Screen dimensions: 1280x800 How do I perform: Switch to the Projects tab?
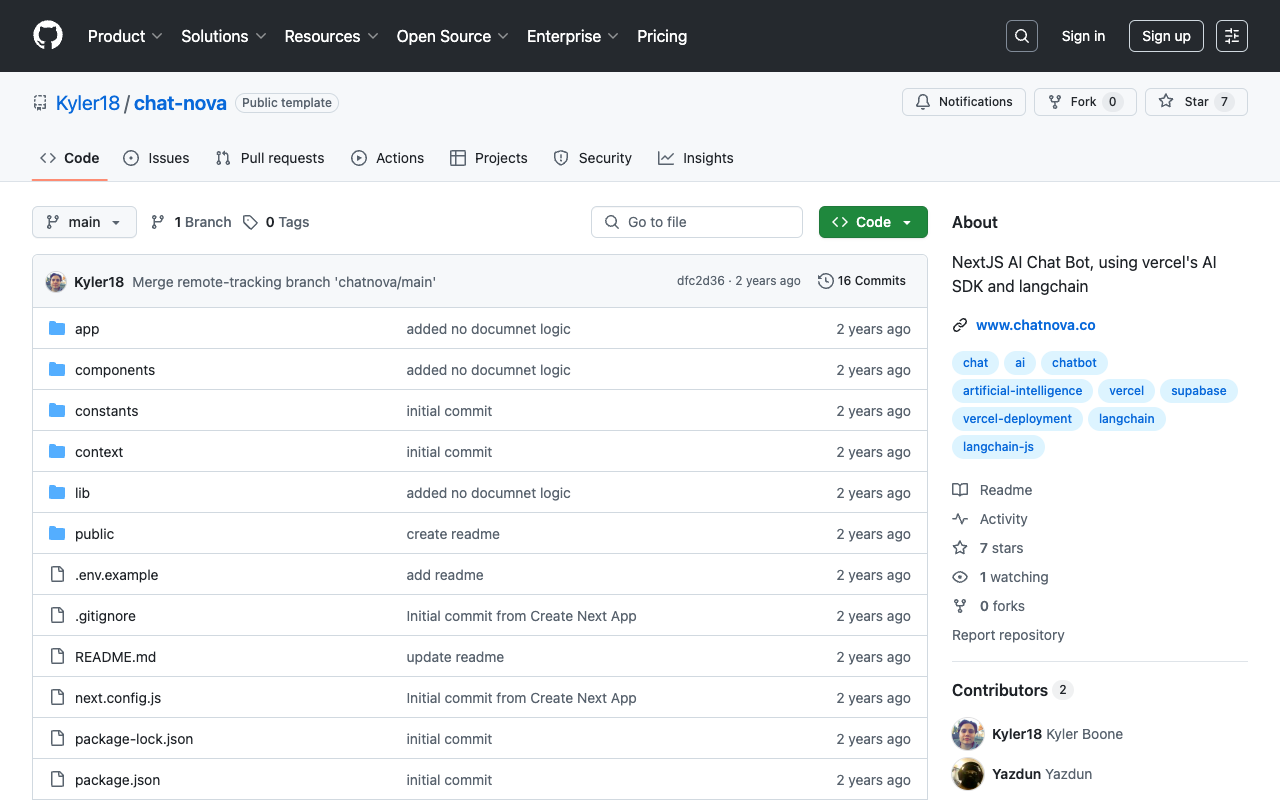[x=489, y=158]
